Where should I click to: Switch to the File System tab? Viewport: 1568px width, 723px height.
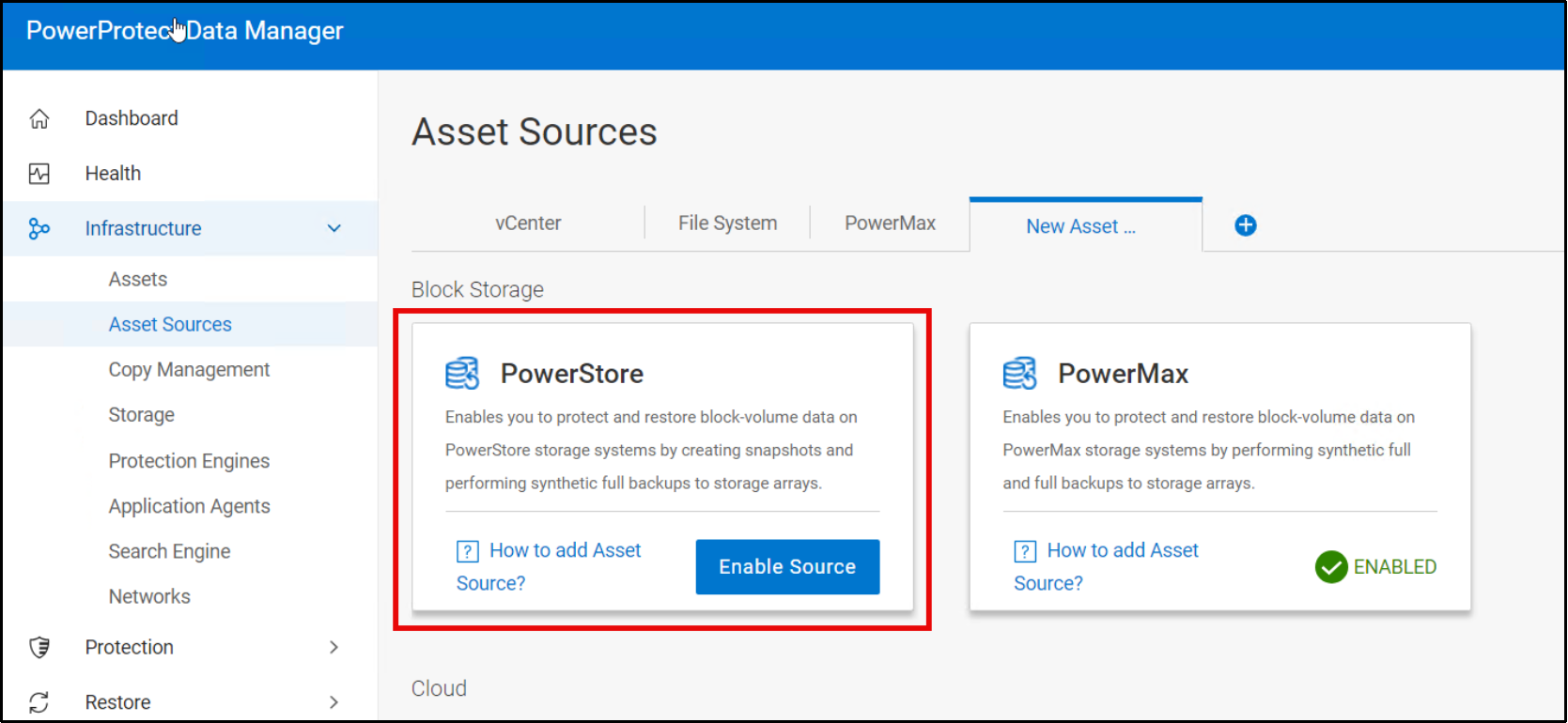point(728,223)
